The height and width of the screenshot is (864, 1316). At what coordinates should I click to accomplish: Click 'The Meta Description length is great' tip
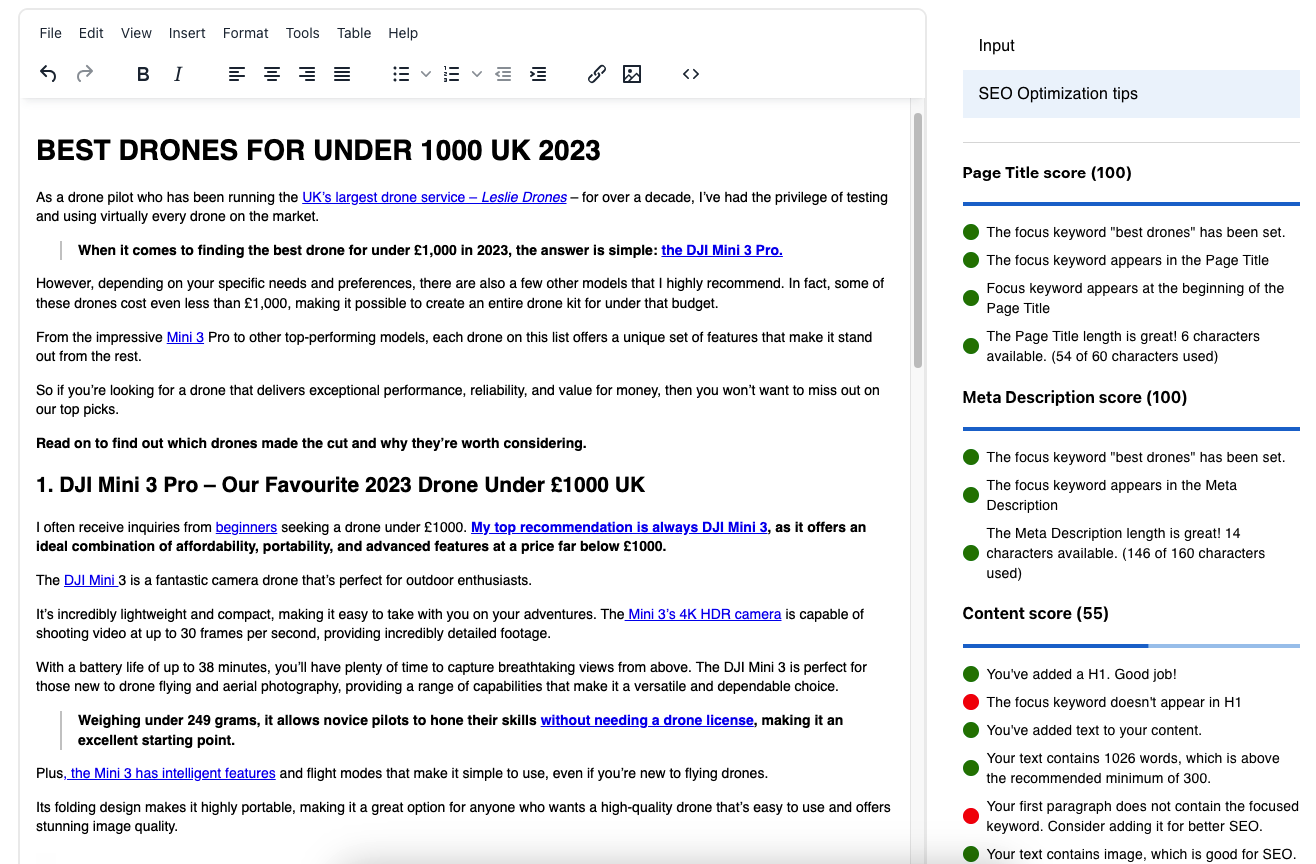point(1126,553)
